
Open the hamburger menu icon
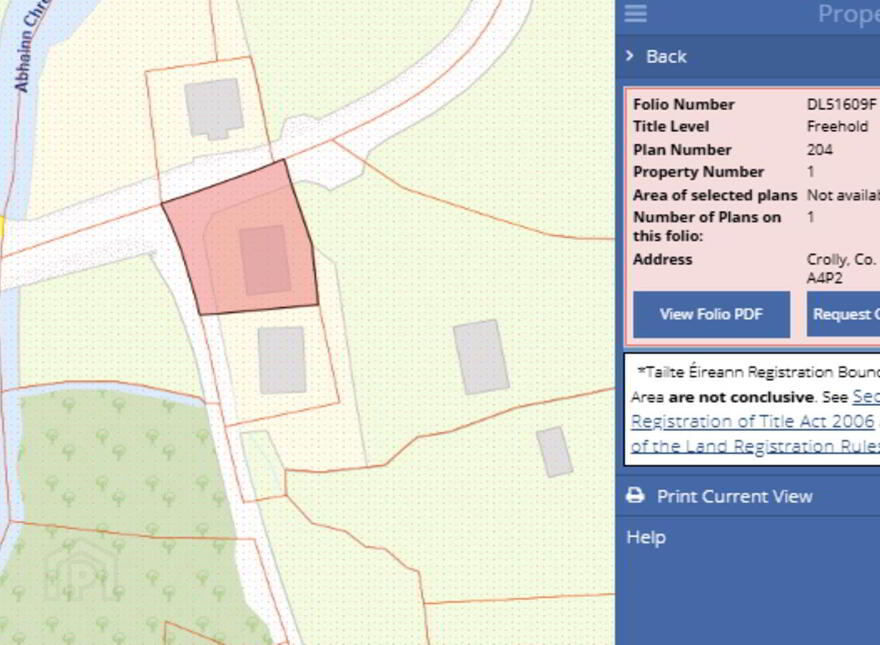coord(635,13)
